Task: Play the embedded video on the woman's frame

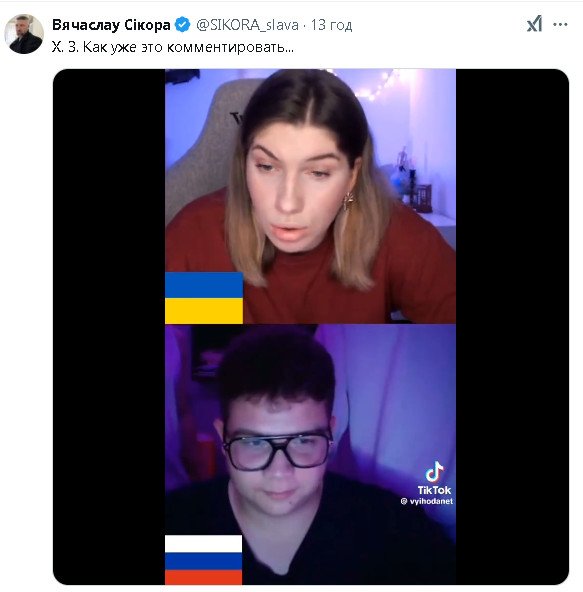Action: pos(310,196)
